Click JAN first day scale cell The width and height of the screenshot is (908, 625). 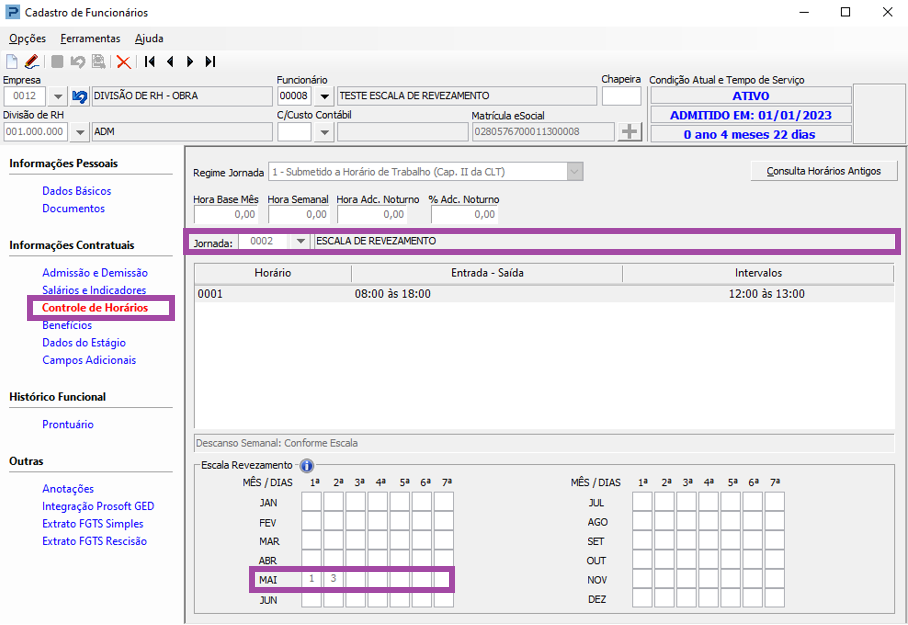[312, 502]
